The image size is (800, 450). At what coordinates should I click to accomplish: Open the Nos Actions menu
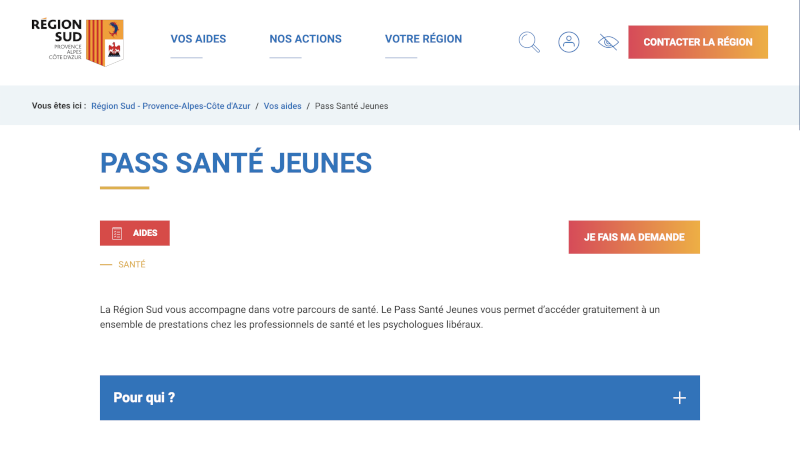(305, 39)
